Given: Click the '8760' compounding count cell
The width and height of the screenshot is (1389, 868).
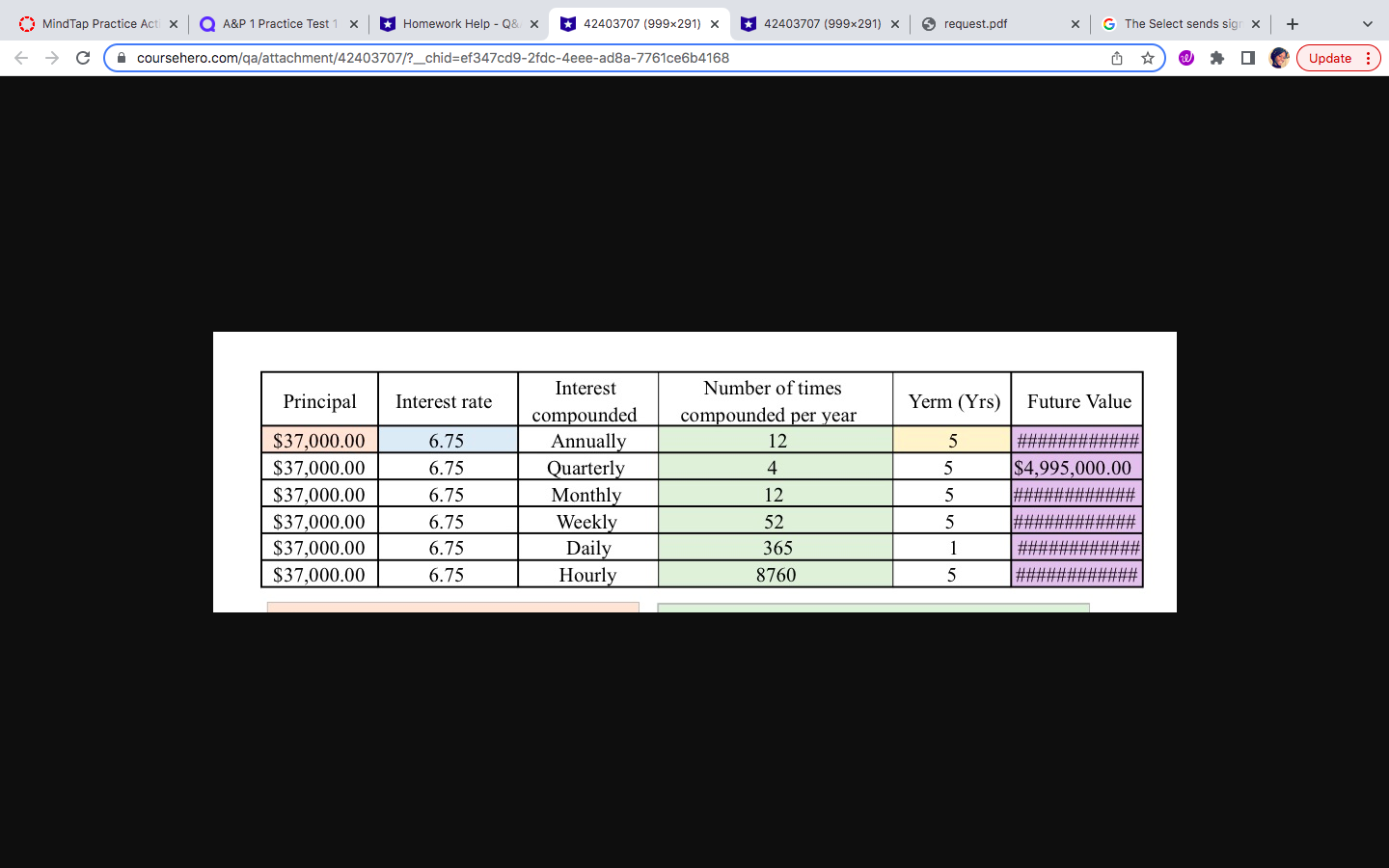Looking at the screenshot, I should 776,574.
